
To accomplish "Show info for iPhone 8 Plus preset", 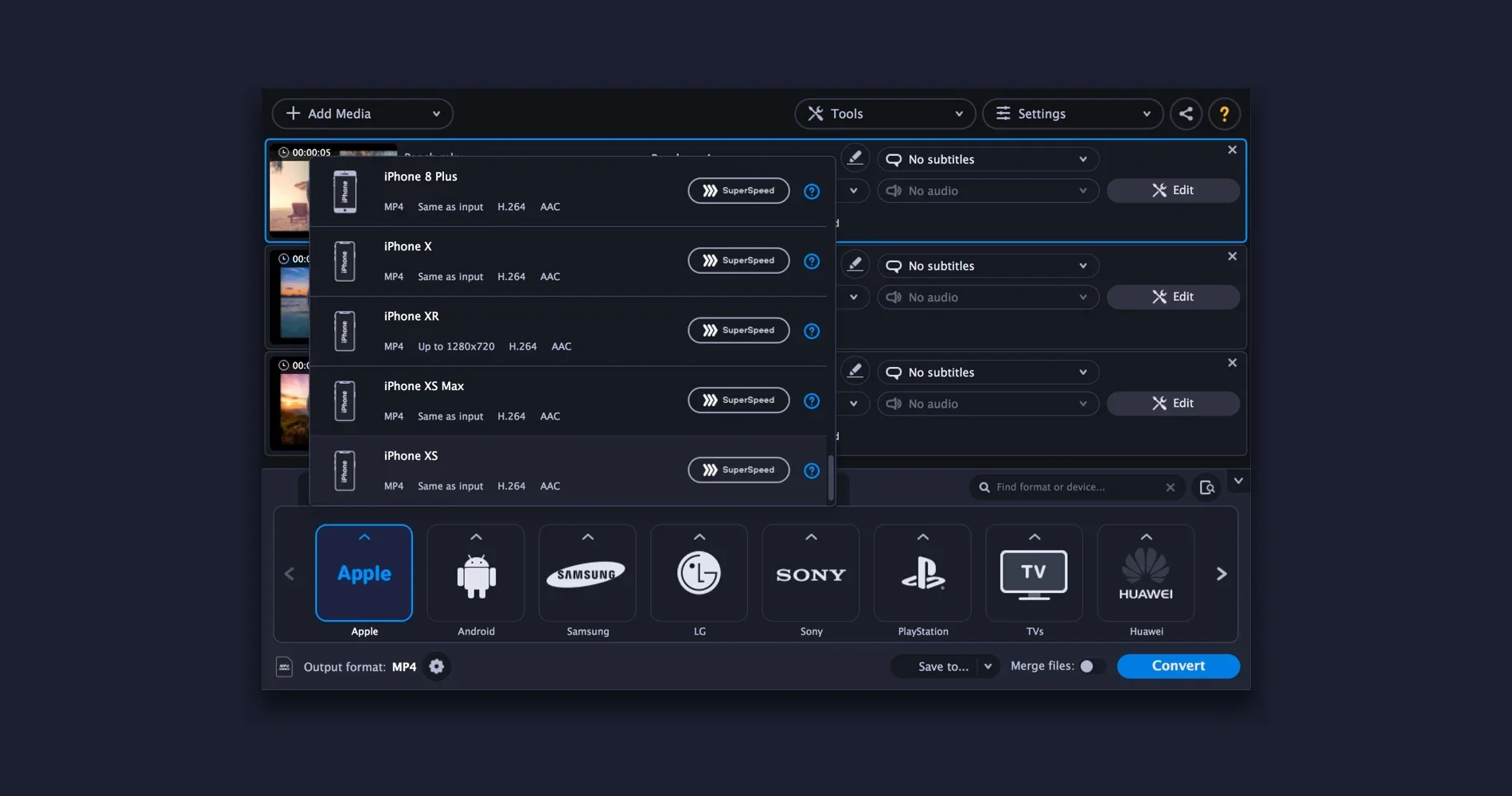I will click(x=812, y=191).
